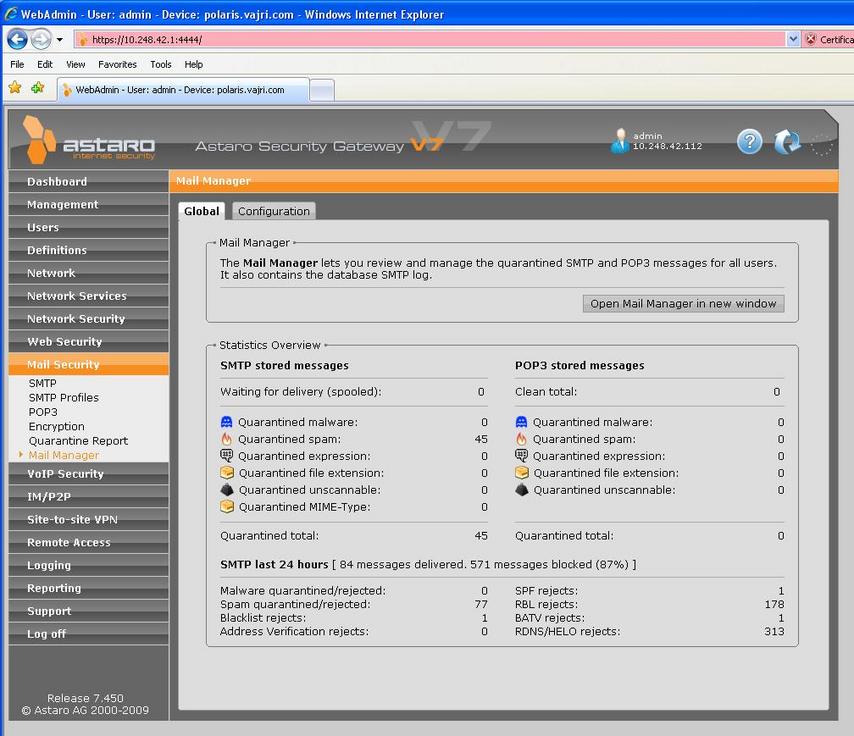Screen dimensions: 854x736
Task: Click the SMTP Quarantined malware ghost icon
Action: (227, 422)
